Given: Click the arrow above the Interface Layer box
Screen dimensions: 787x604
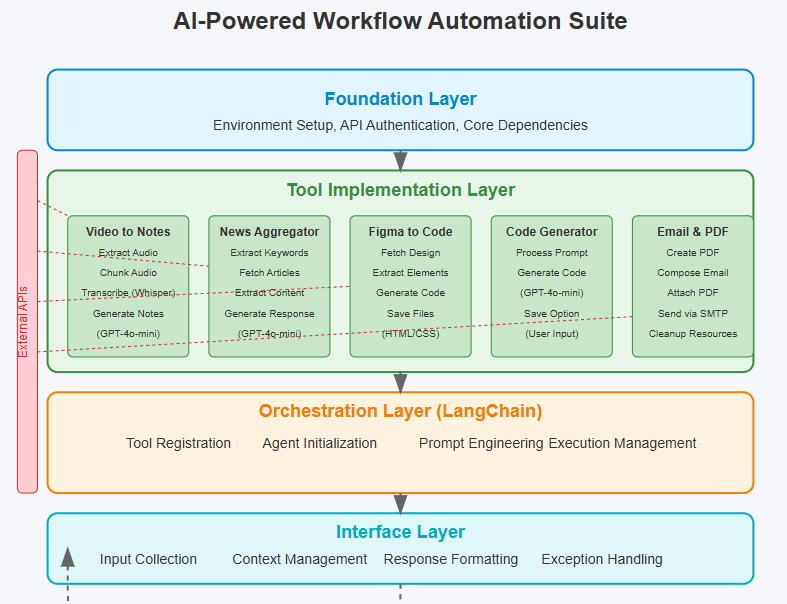Looking at the screenshot, I should 400,503.
